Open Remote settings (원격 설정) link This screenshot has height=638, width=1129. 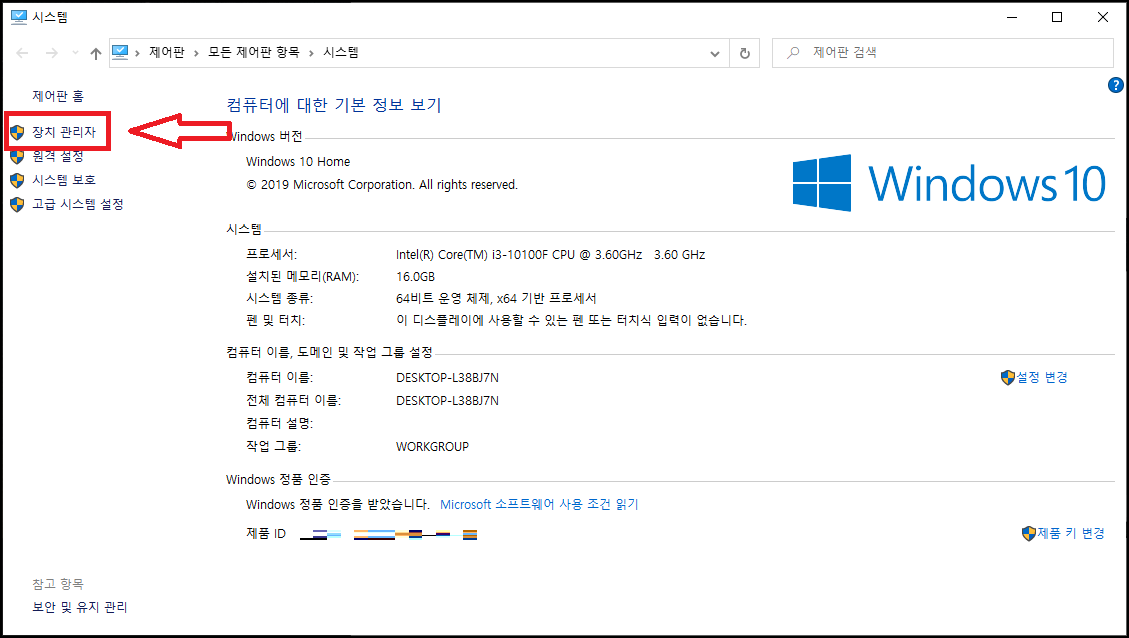(58, 156)
